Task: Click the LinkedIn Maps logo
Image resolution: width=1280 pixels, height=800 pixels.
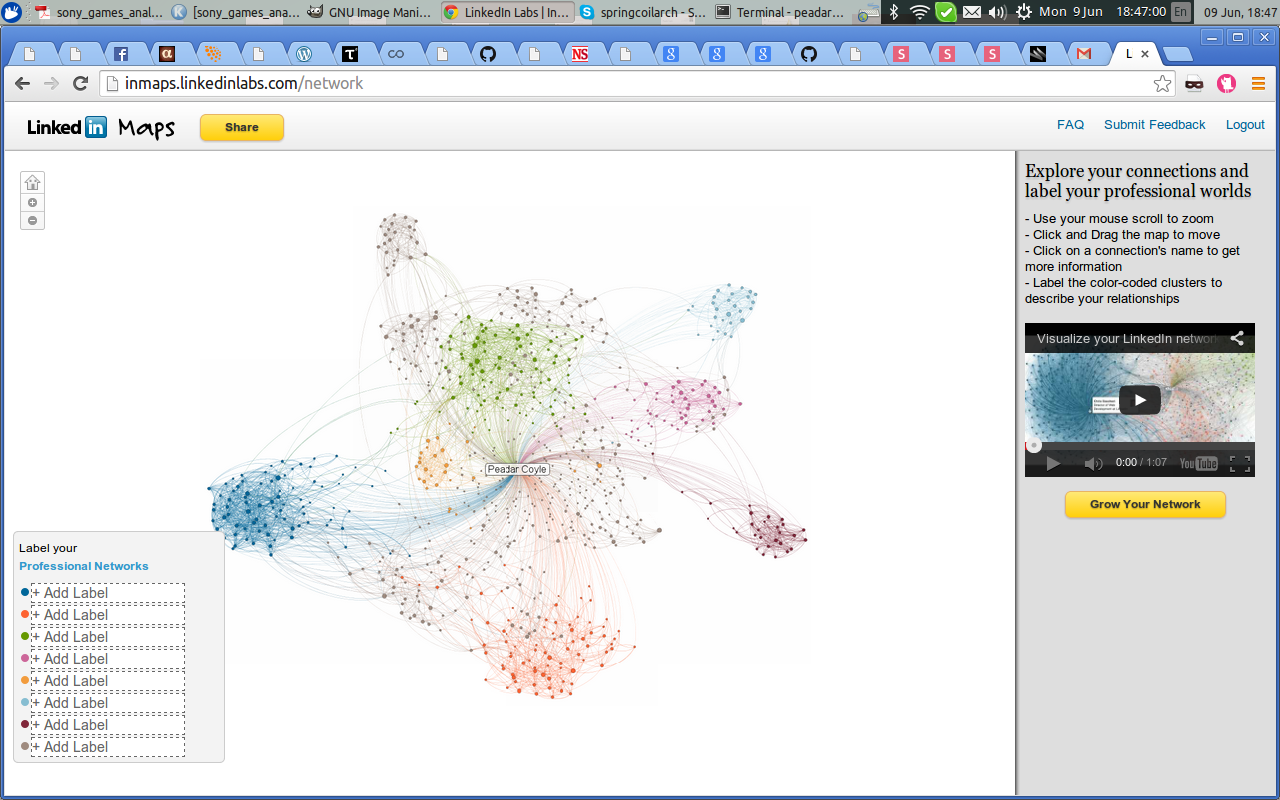Action: pos(101,127)
